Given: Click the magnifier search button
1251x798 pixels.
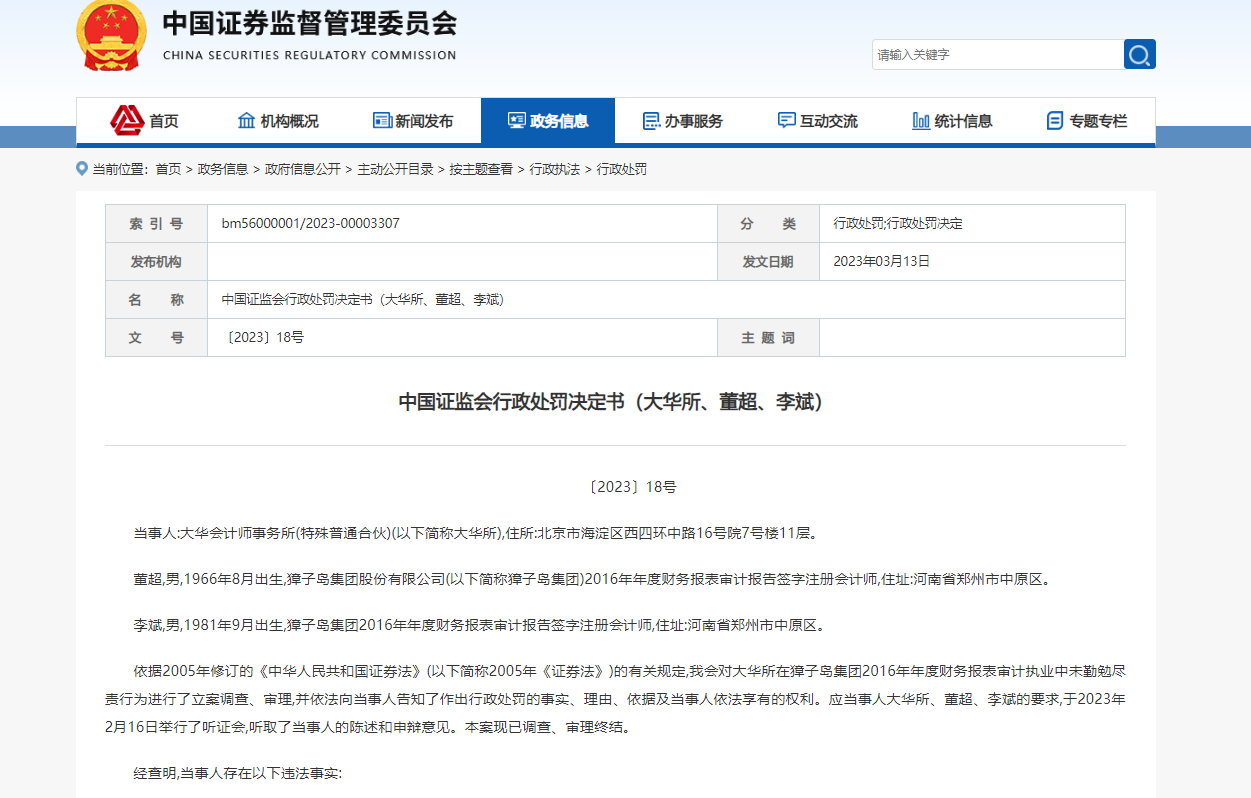Looking at the screenshot, I should 1140,54.
